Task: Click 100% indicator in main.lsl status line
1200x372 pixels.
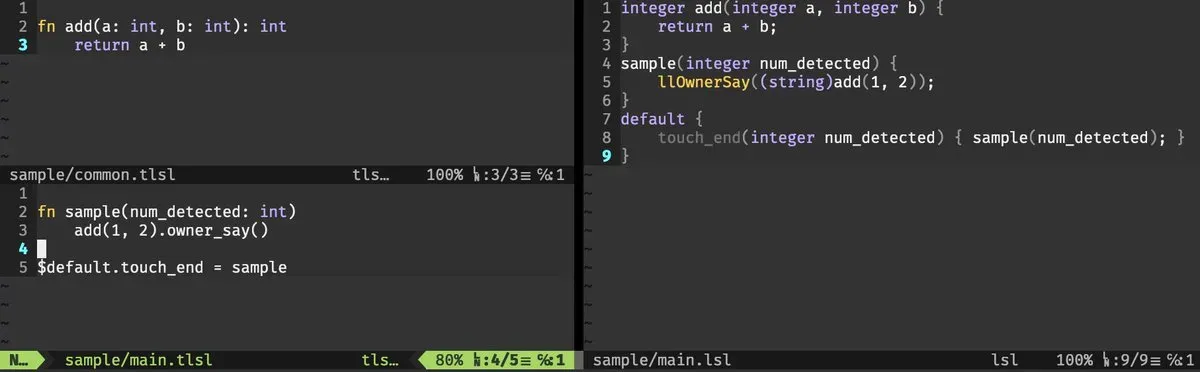Action: [x=1075, y=360]
